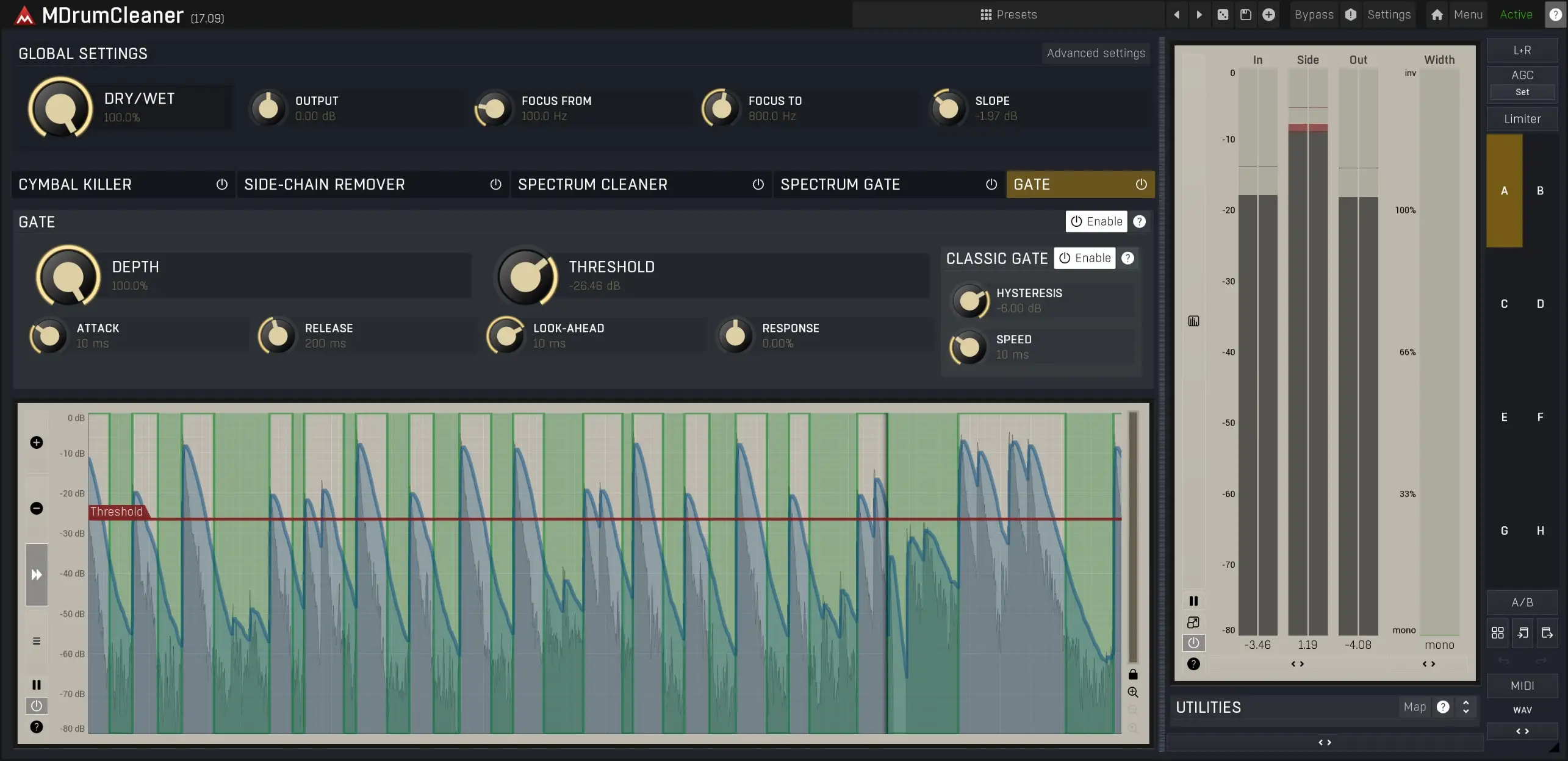Viewport: 1568px width, 761px height.
Task: Open the Classic Gate help icon
Action: pos(1127,258)
